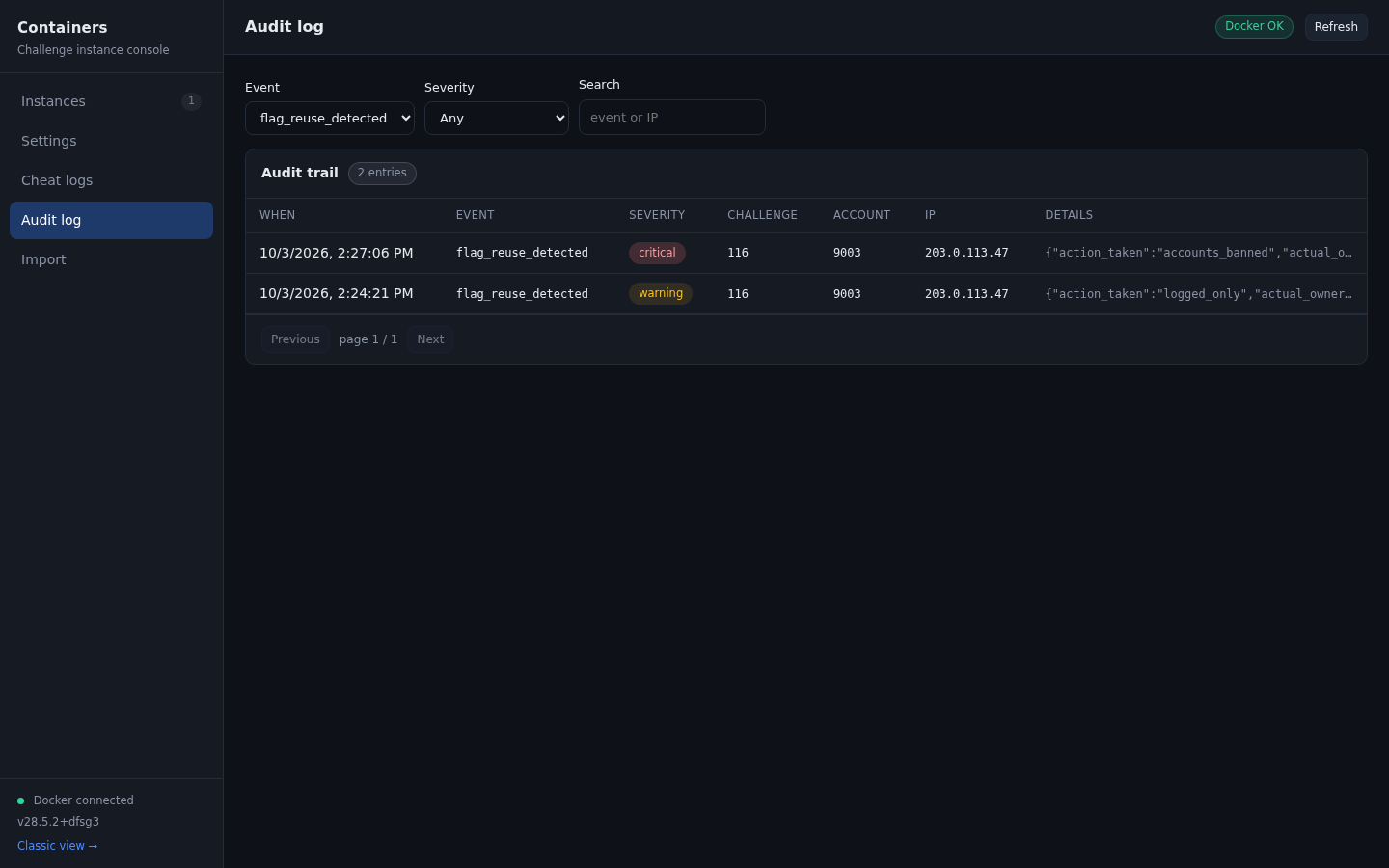Viewport: 1389px width, 868px height.
Task: Click the Audit trail heading
Action: (300, 173)
